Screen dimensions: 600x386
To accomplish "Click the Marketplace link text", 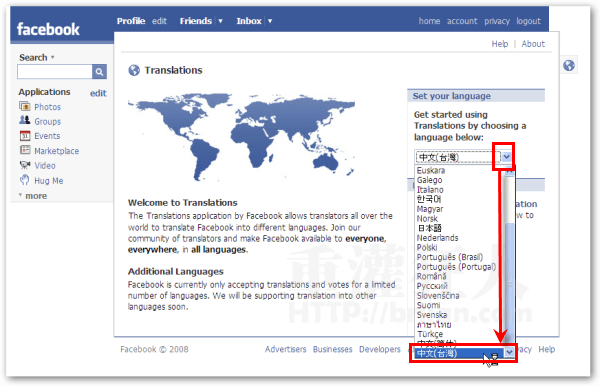I will (57, 151).
